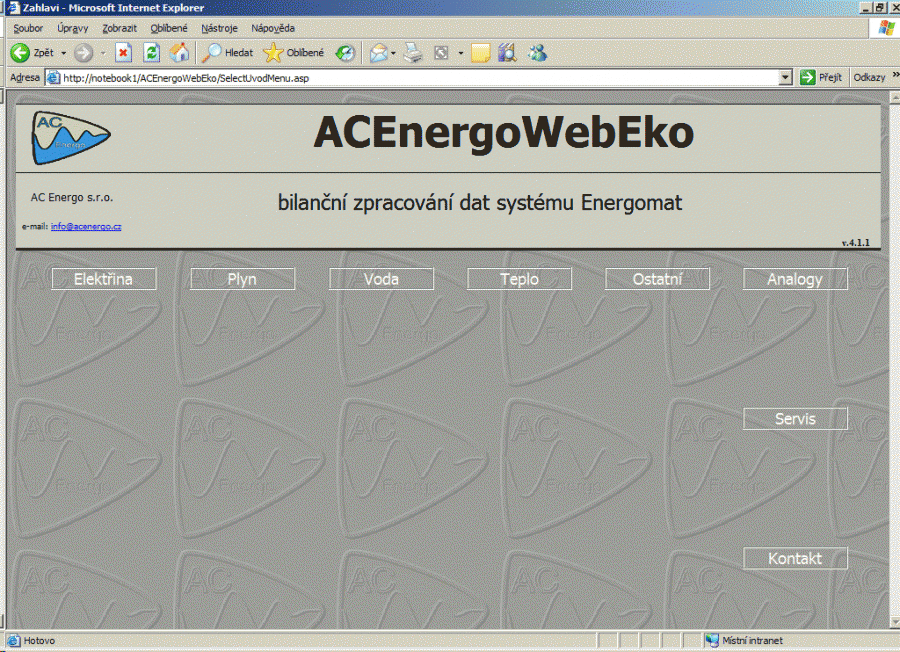Click the Místní intranet zone icon
Viewport: 900px width, 652px height.
pos(712,641)
